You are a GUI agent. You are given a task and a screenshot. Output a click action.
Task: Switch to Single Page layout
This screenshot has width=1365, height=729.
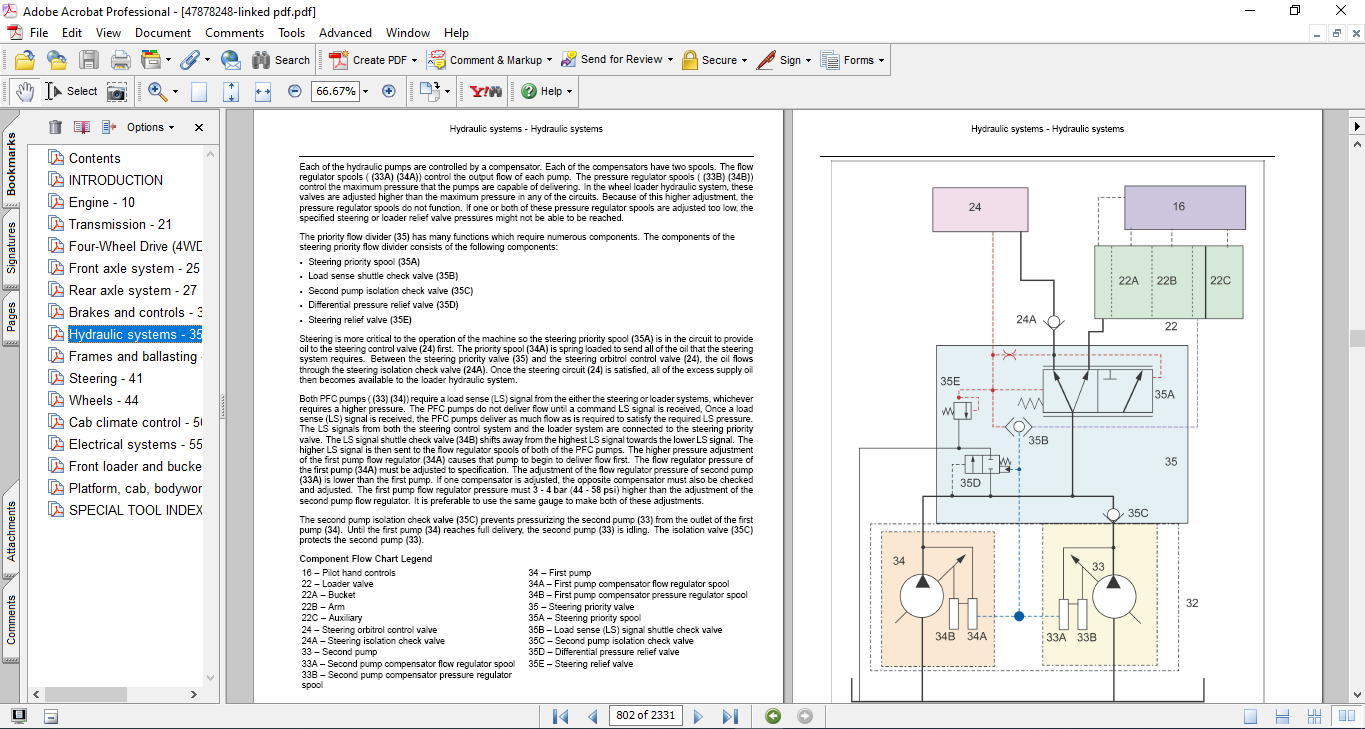coord(1250,716)
